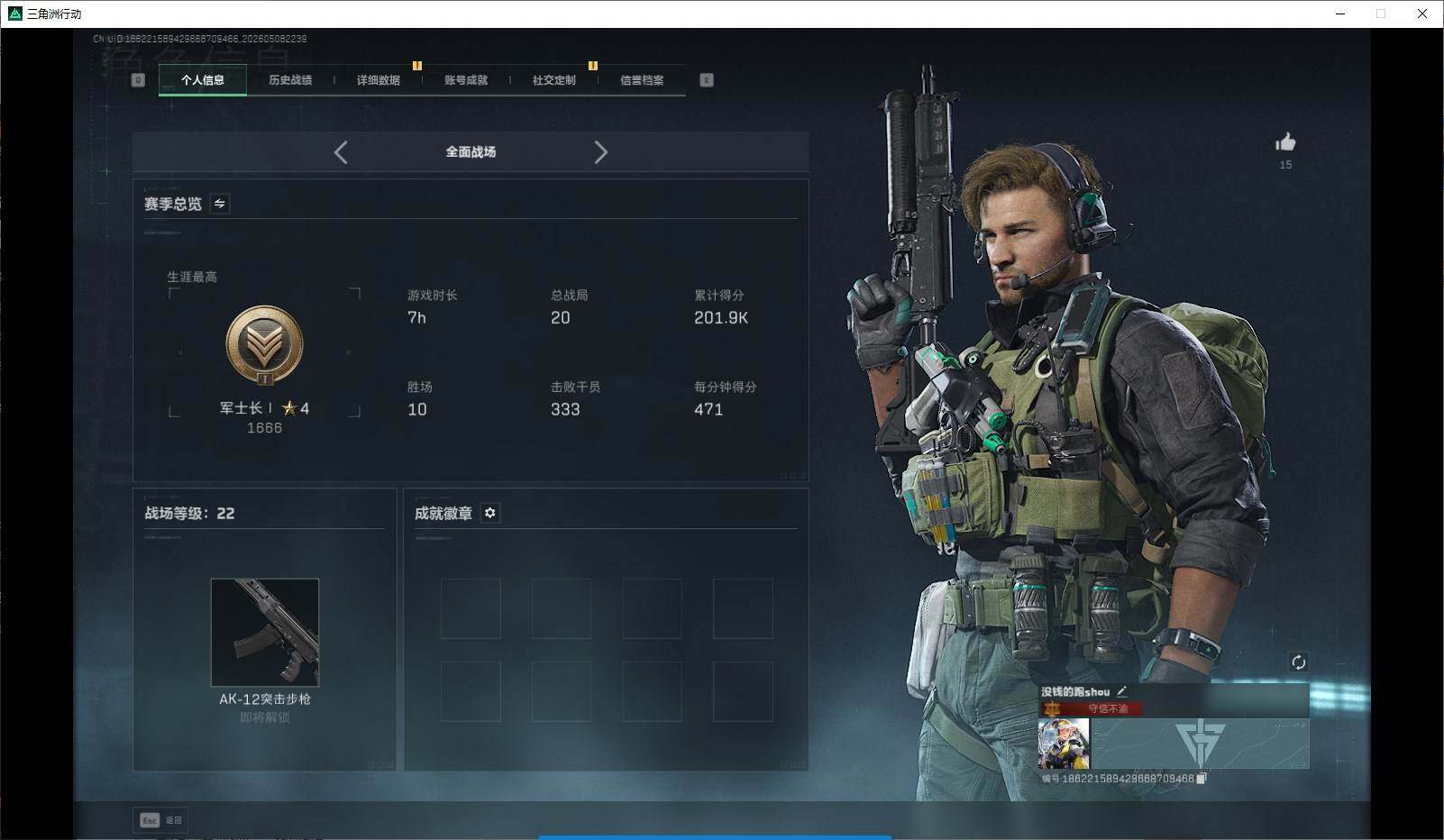Click the 即将解锁 text under AK-12
This screenshot has width=1444, height=840.
click(x=265, y=717)
